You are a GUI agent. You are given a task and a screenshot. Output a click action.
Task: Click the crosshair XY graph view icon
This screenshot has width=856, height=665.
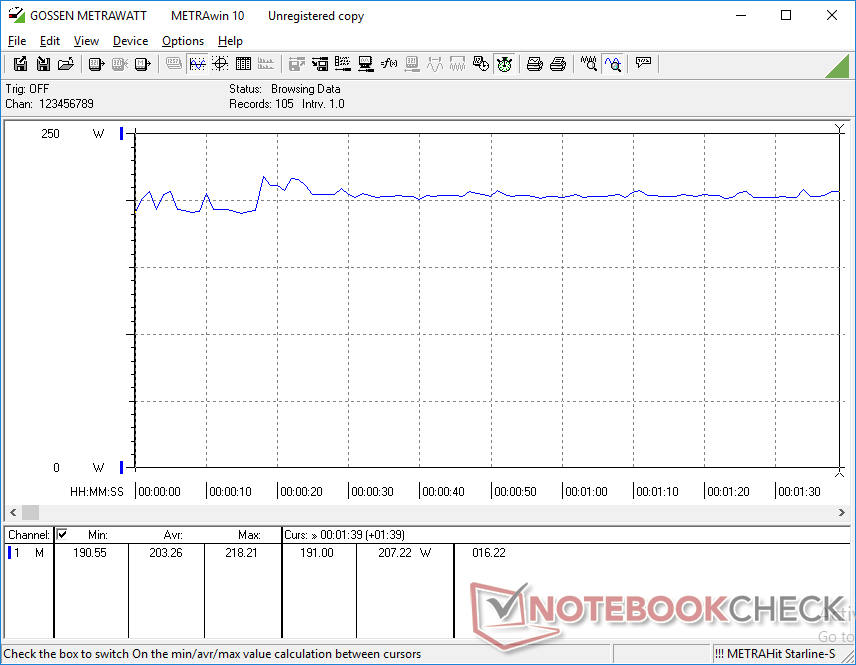pos(220,64)
